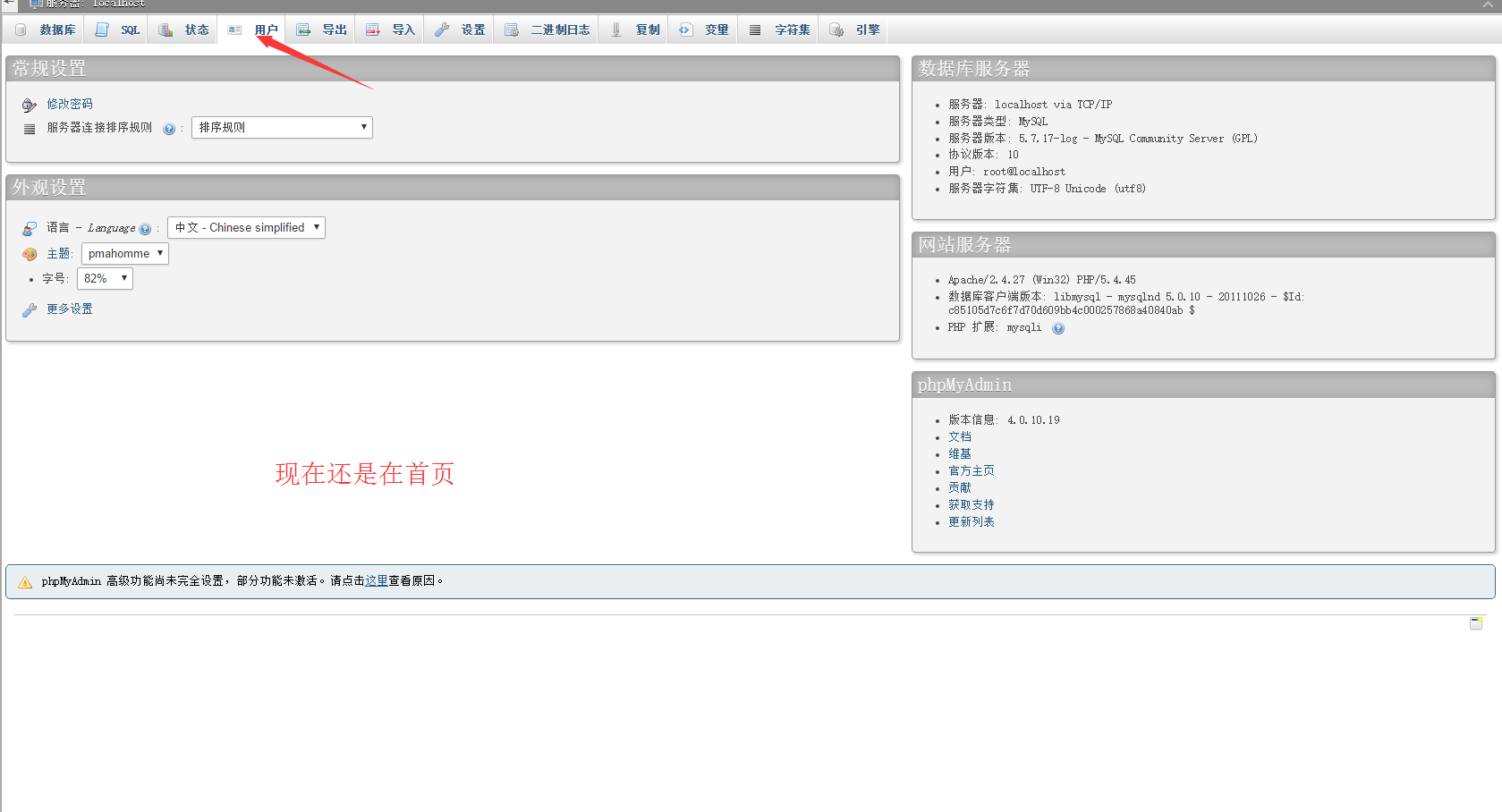The height and width of the screenshot is (812, 1502).
Task: Click the 导出 export icon
Action: click(304, 30)
